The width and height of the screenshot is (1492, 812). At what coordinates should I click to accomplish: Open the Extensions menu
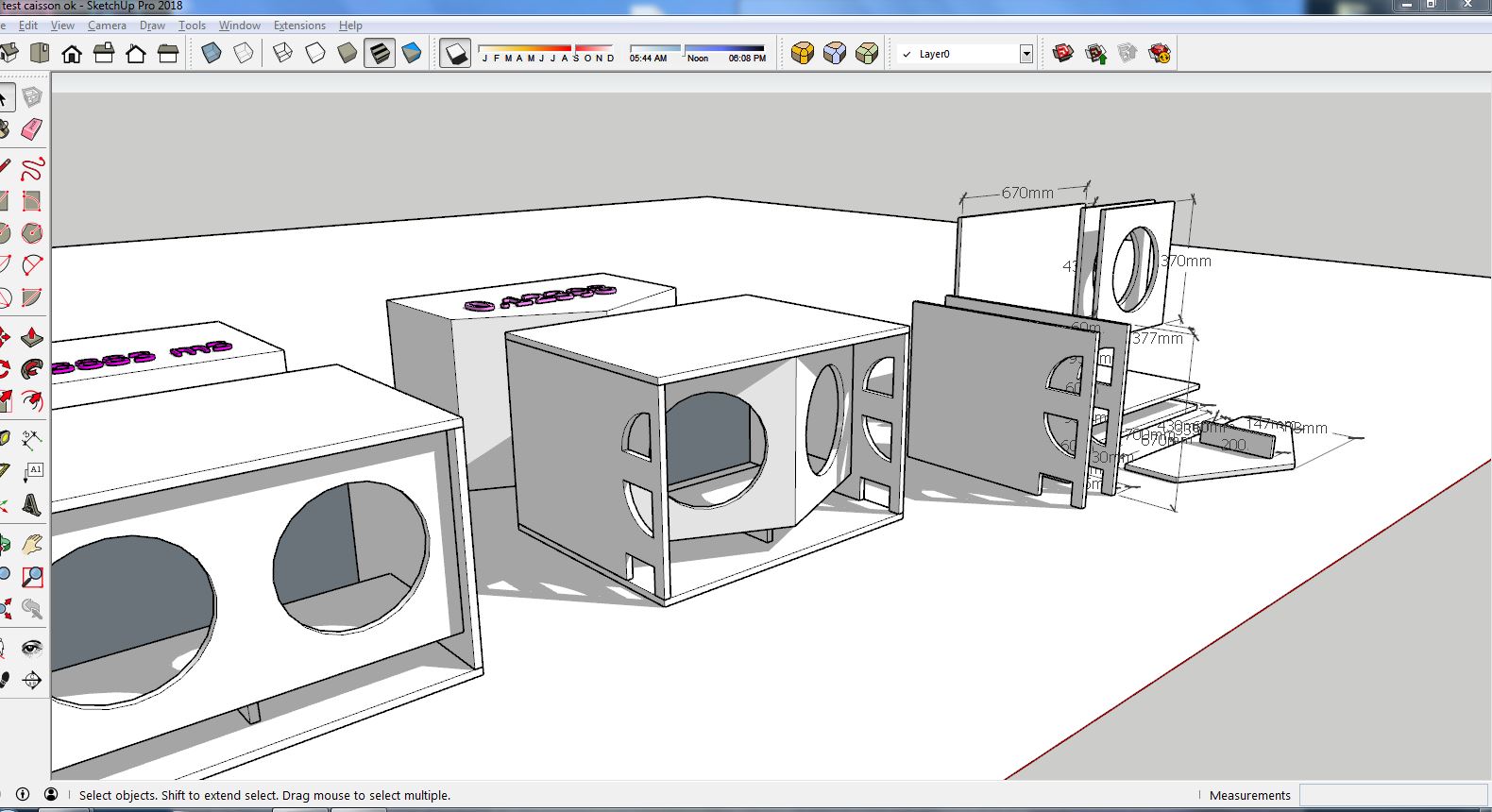299,25
